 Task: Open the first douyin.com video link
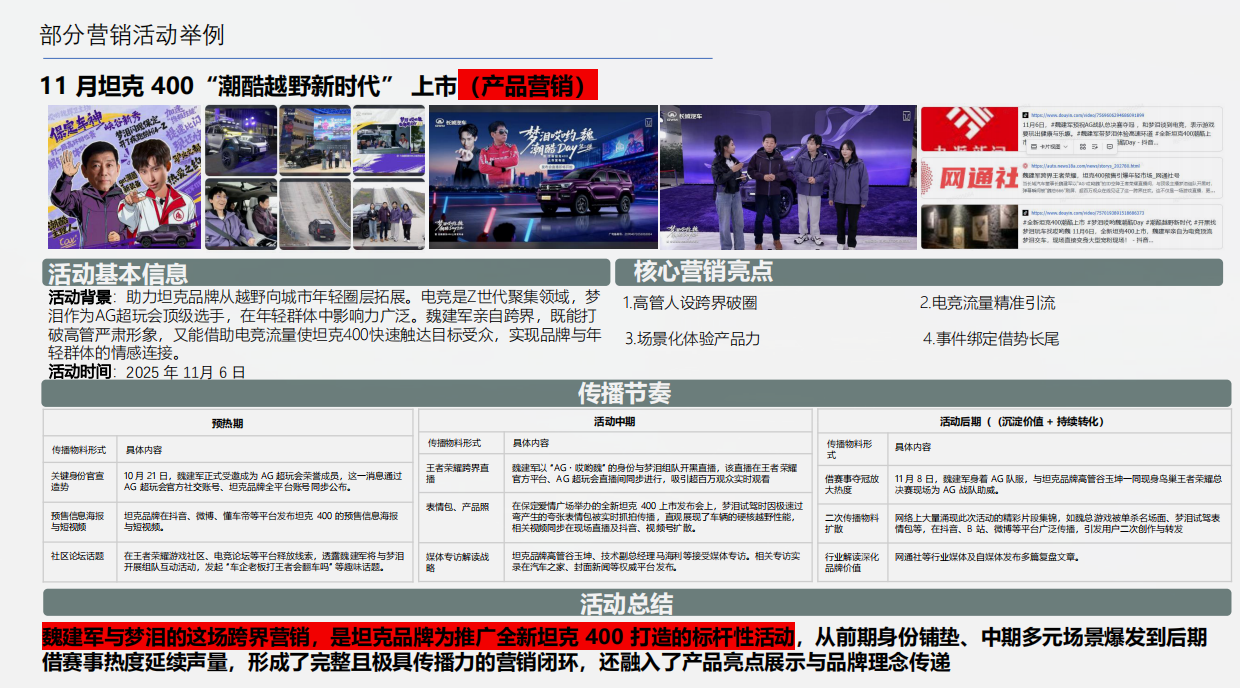click(1087, 115)
